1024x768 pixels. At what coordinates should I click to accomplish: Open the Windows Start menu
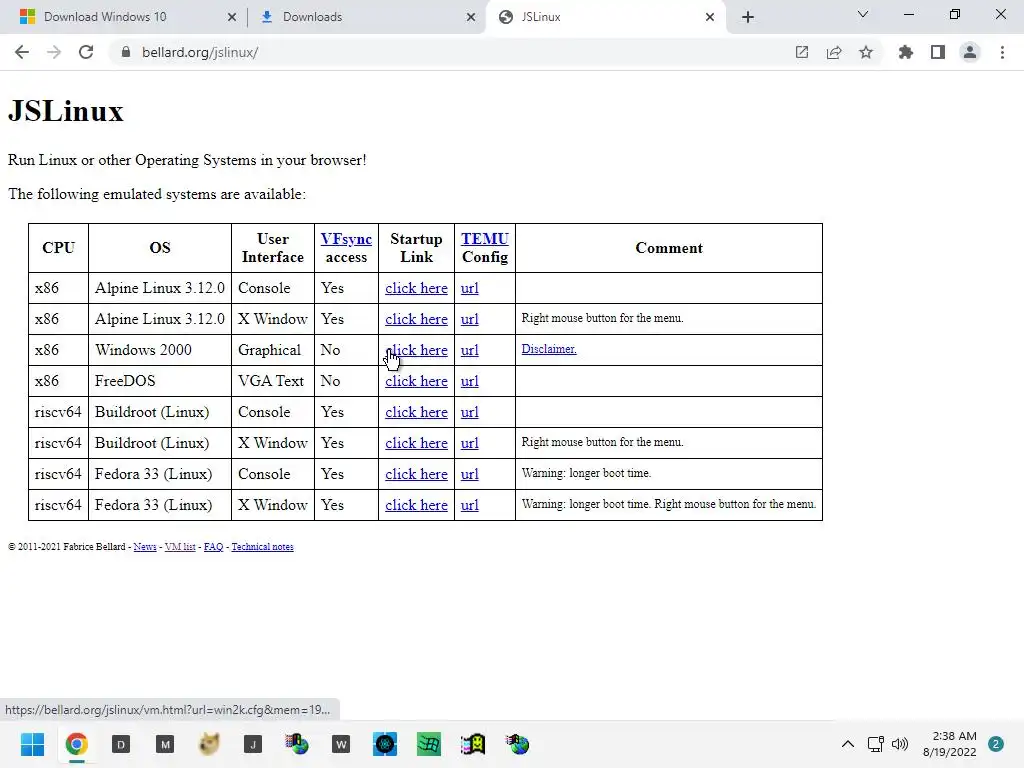click(x=32, y=744)
